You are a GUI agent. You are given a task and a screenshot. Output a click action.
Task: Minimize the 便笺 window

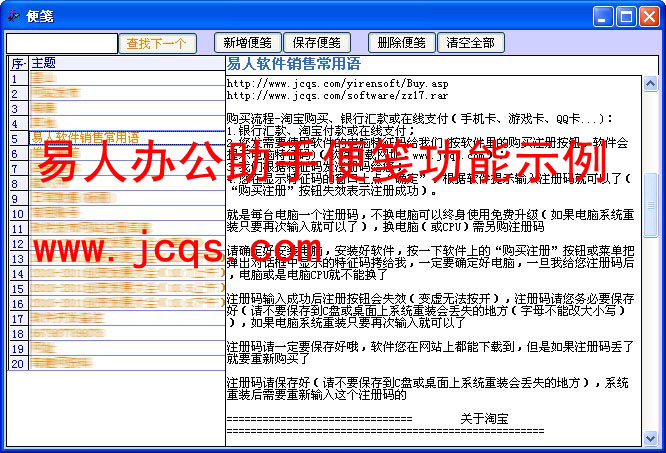point(602,17)
